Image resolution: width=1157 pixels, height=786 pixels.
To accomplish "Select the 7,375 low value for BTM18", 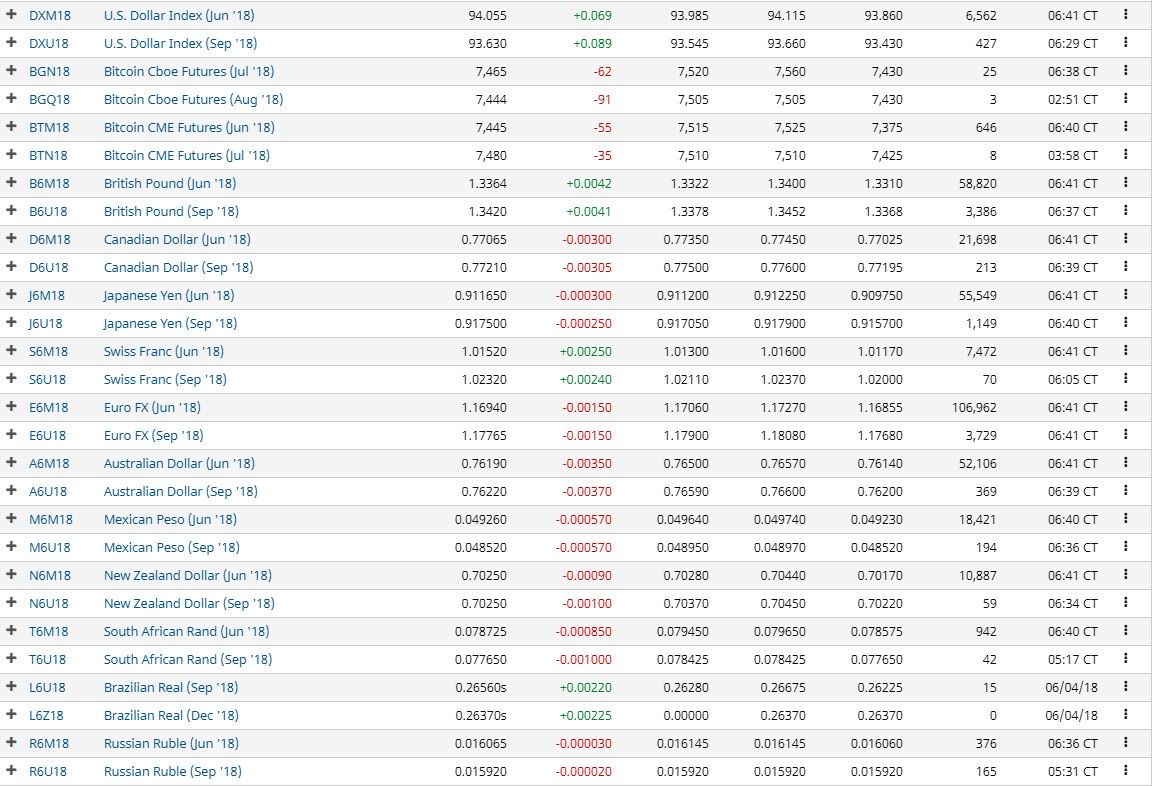I will pos(887,128).
